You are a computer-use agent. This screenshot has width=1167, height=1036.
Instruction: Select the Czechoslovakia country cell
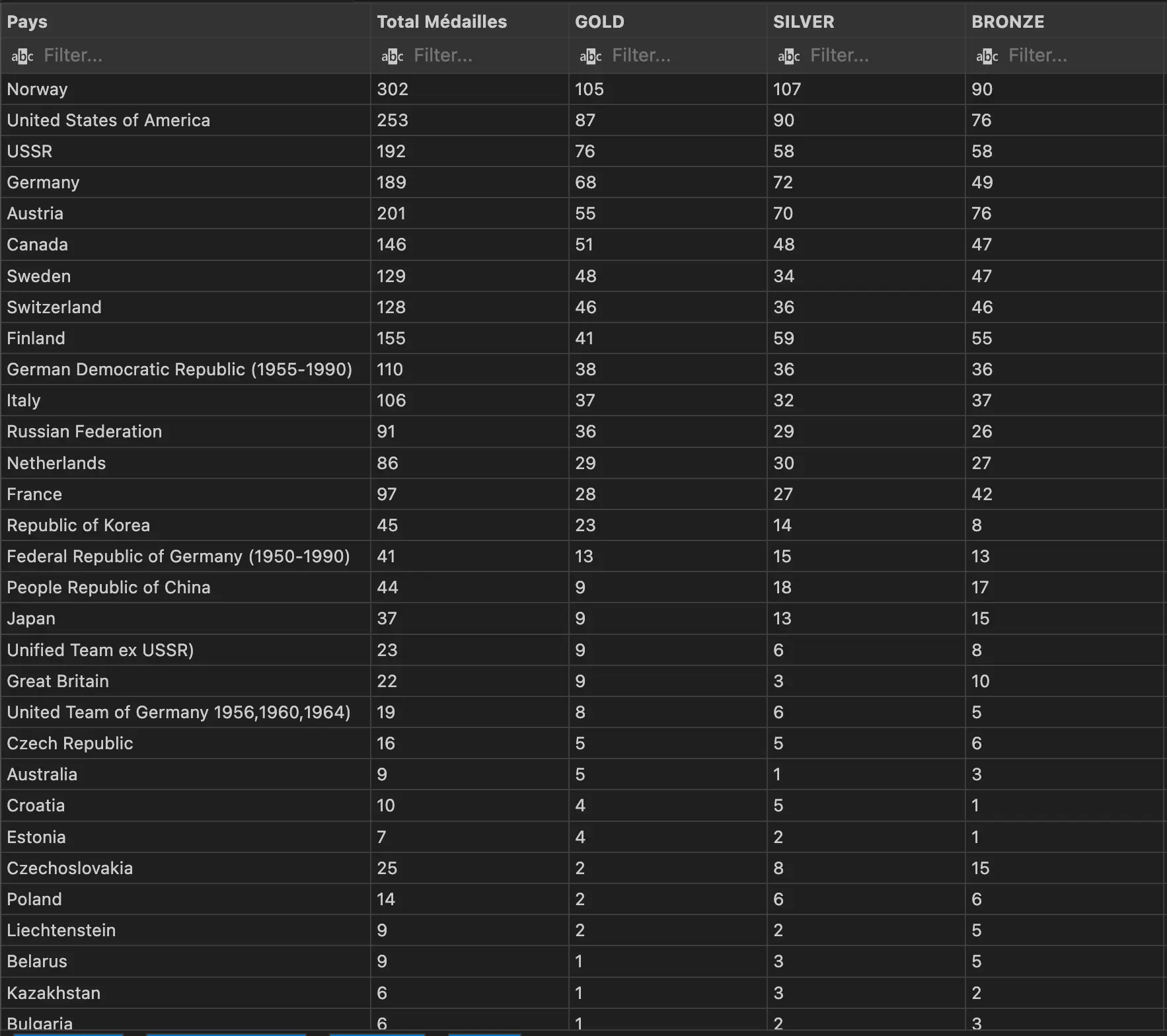pos(186,868)
